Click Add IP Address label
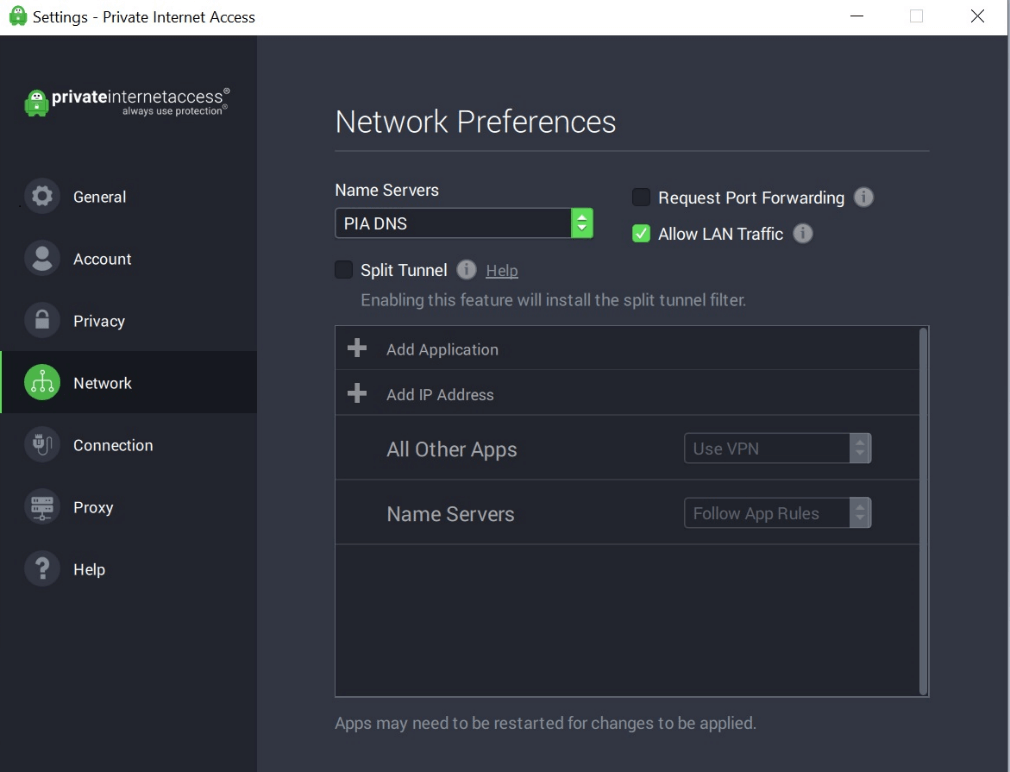This screenshot has height=772, width=1010. tap(440, 394)
